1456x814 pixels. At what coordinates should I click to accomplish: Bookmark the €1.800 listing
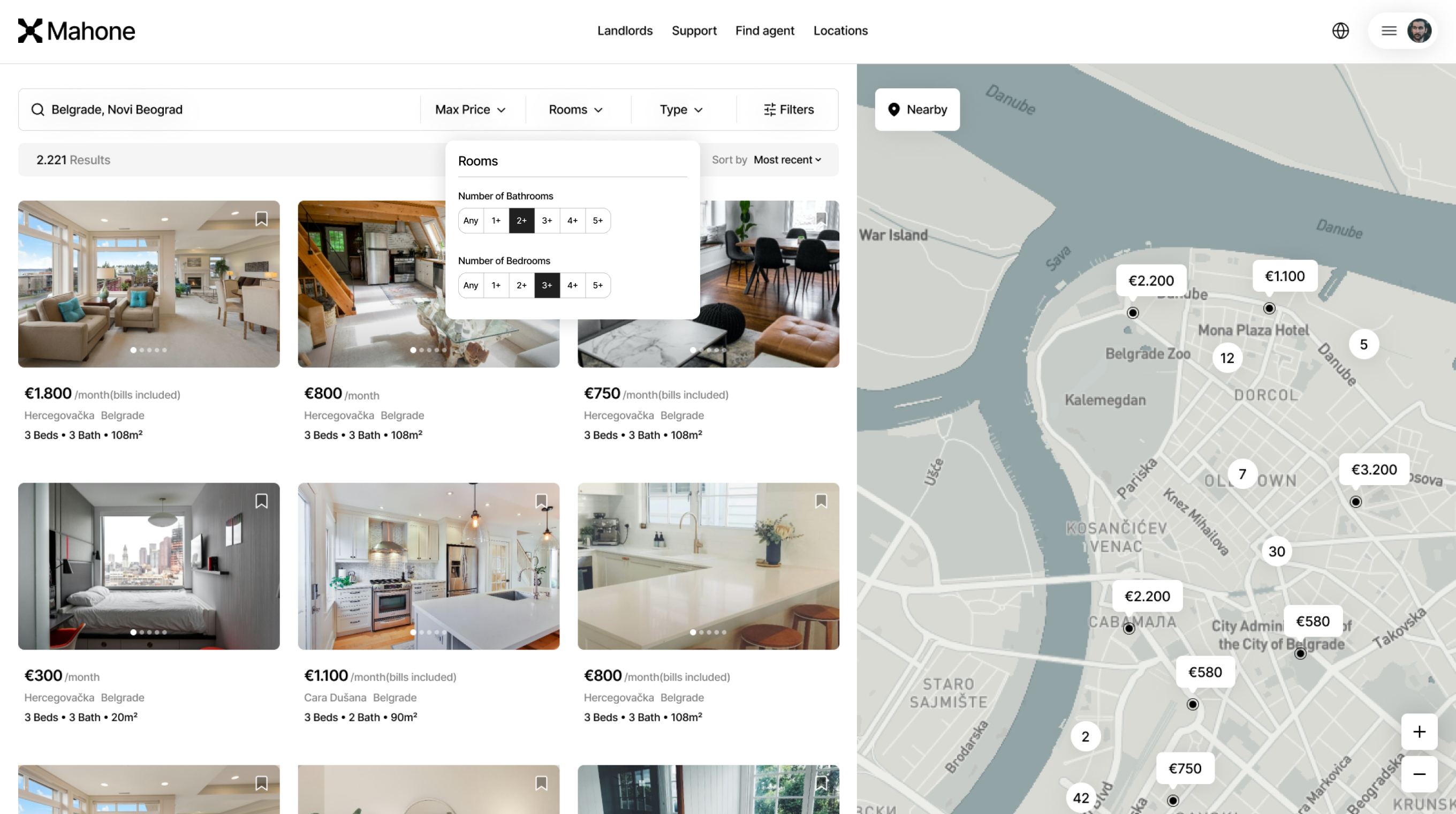click(261, 218)
